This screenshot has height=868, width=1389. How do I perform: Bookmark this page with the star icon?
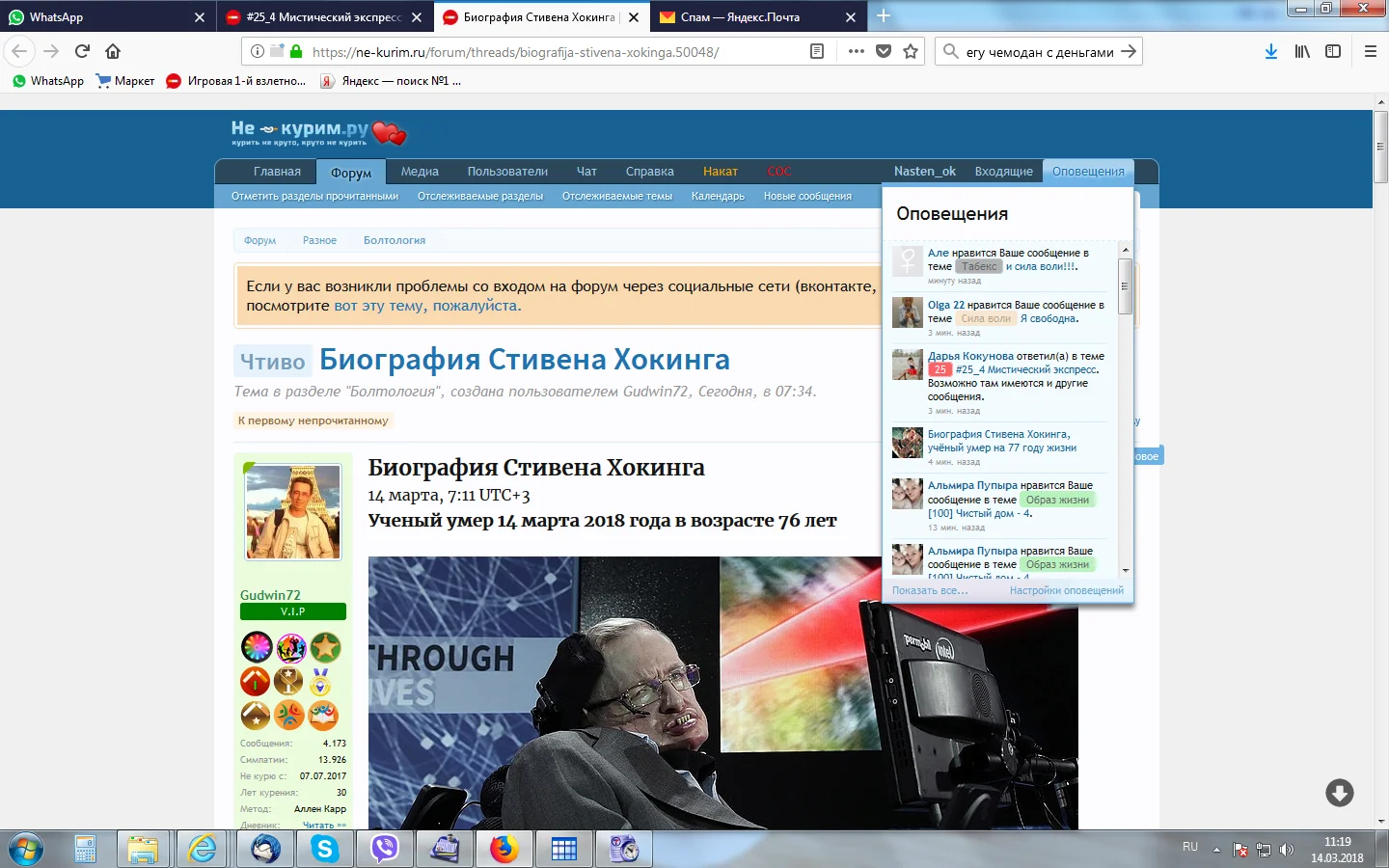911,51
